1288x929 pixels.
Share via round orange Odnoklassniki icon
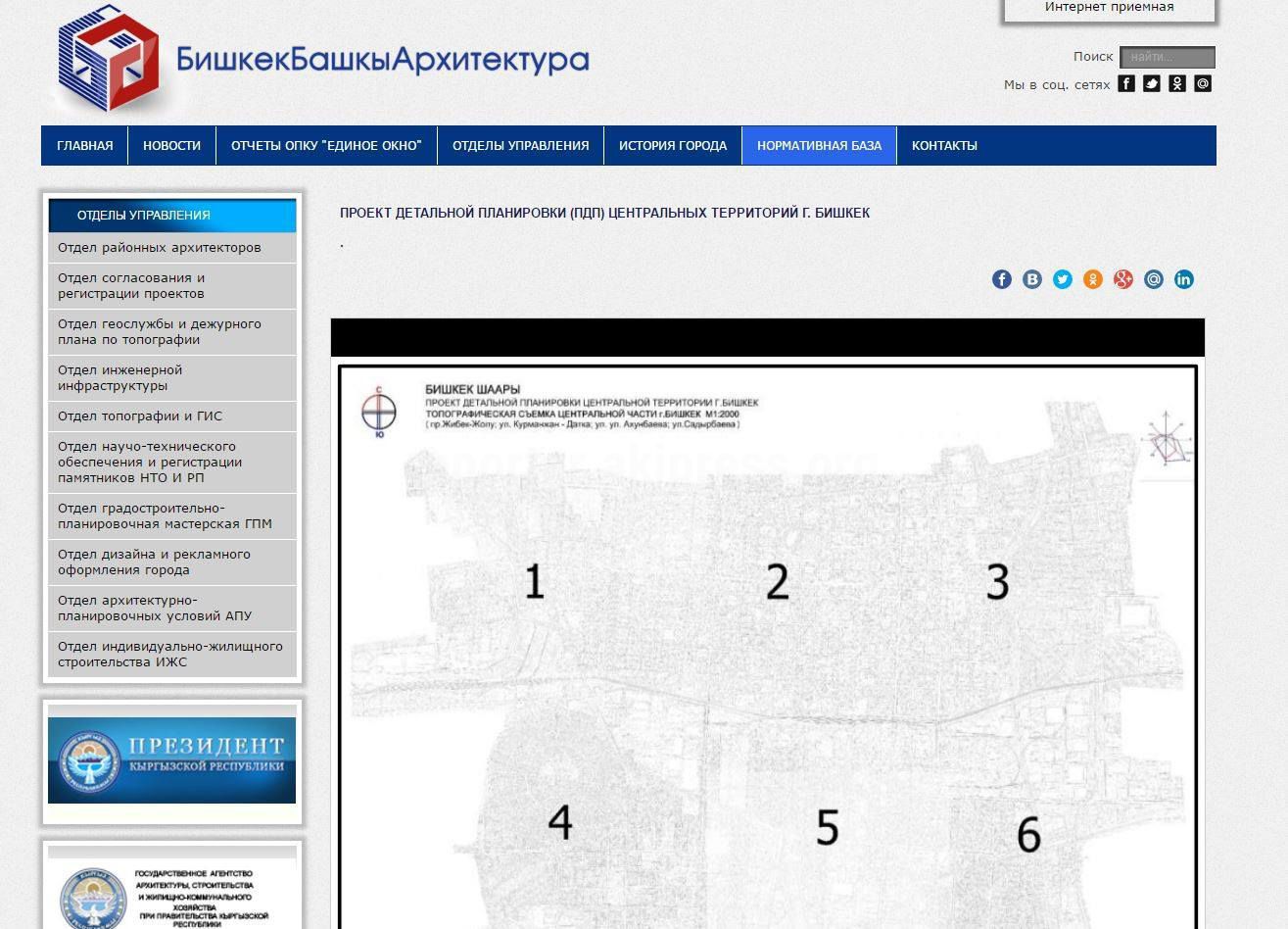[1093, 279]
